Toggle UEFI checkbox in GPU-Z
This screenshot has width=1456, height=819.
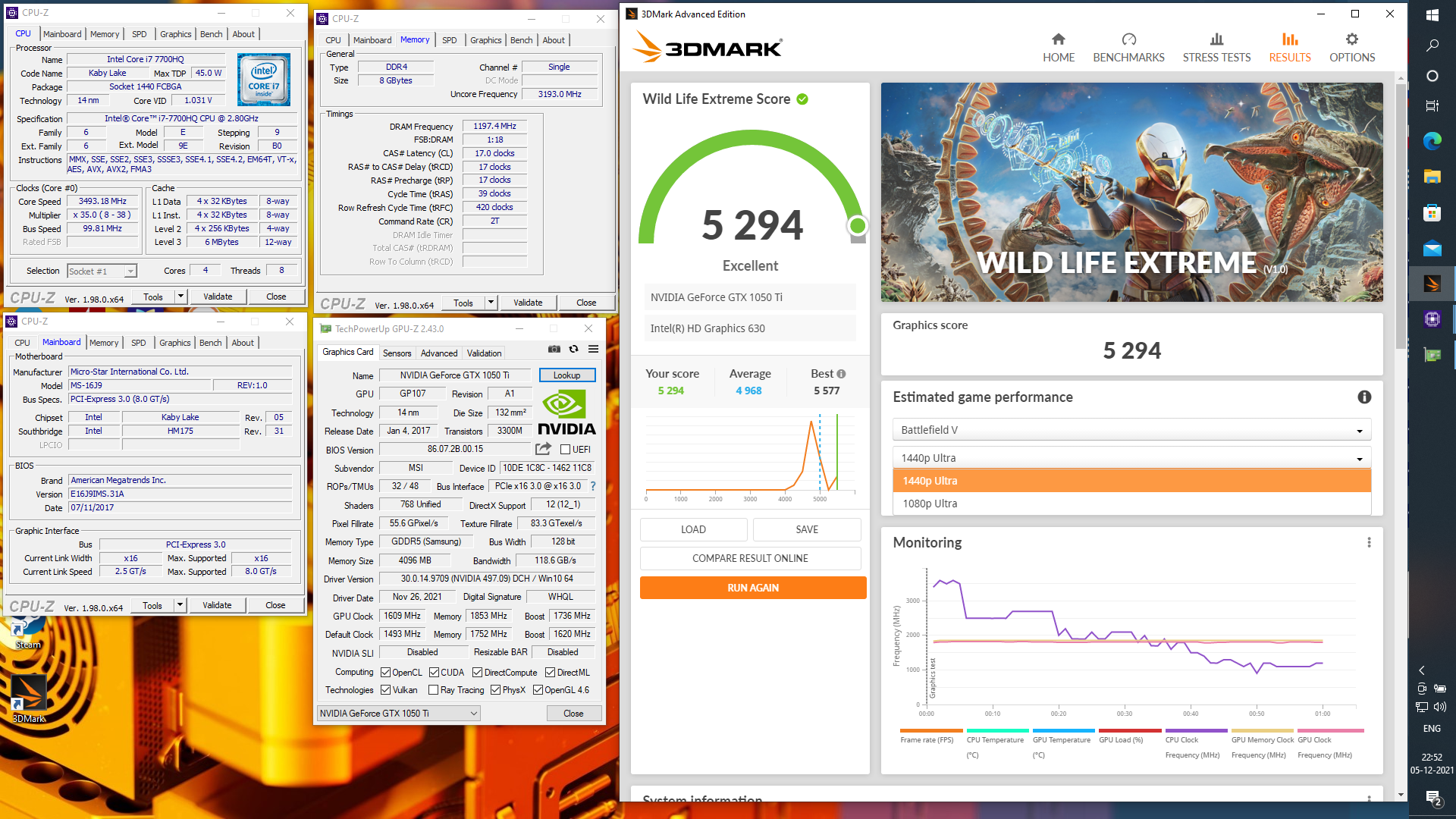(565, 450)
